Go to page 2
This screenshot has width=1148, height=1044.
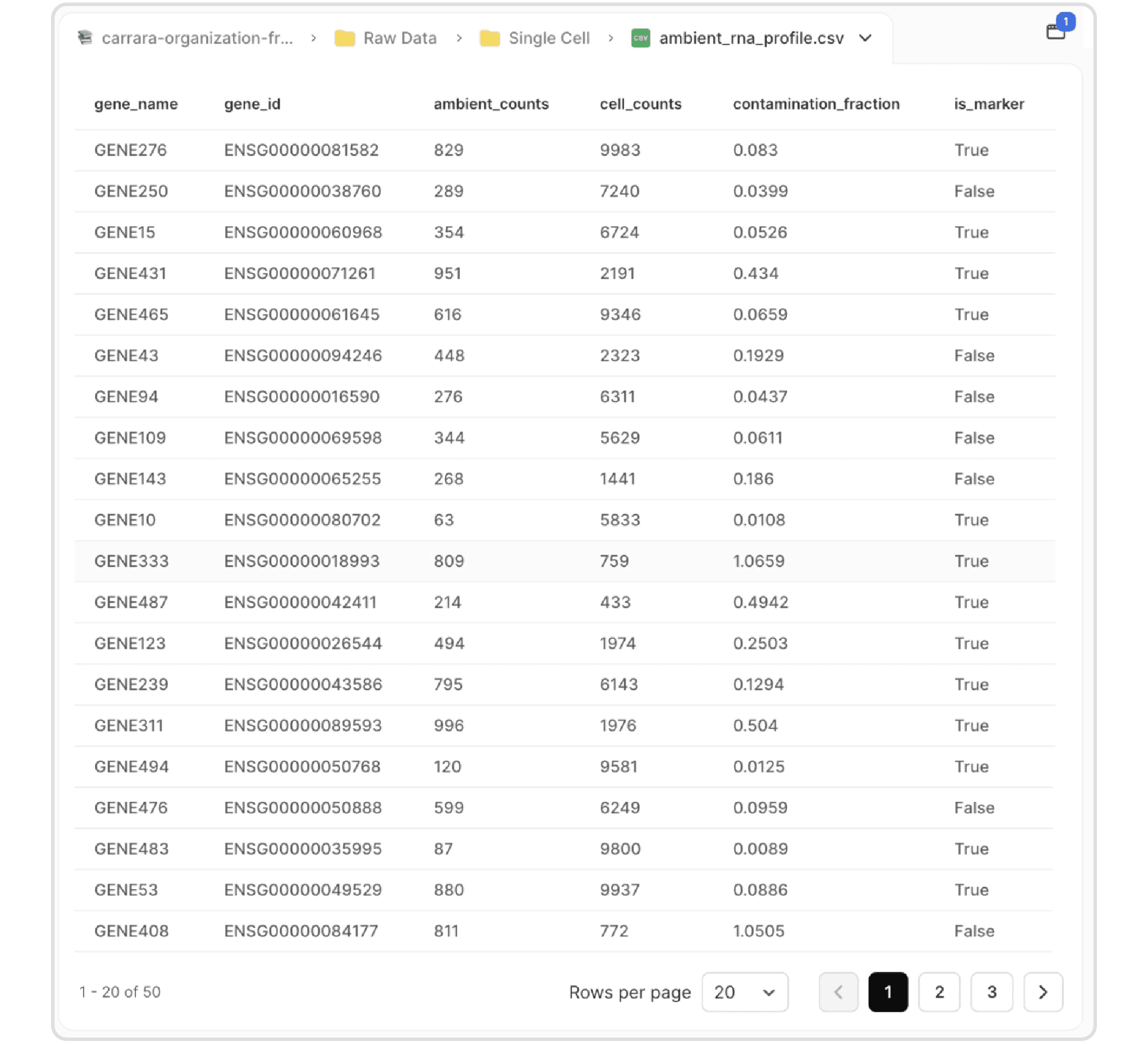[x=939, y=992]
